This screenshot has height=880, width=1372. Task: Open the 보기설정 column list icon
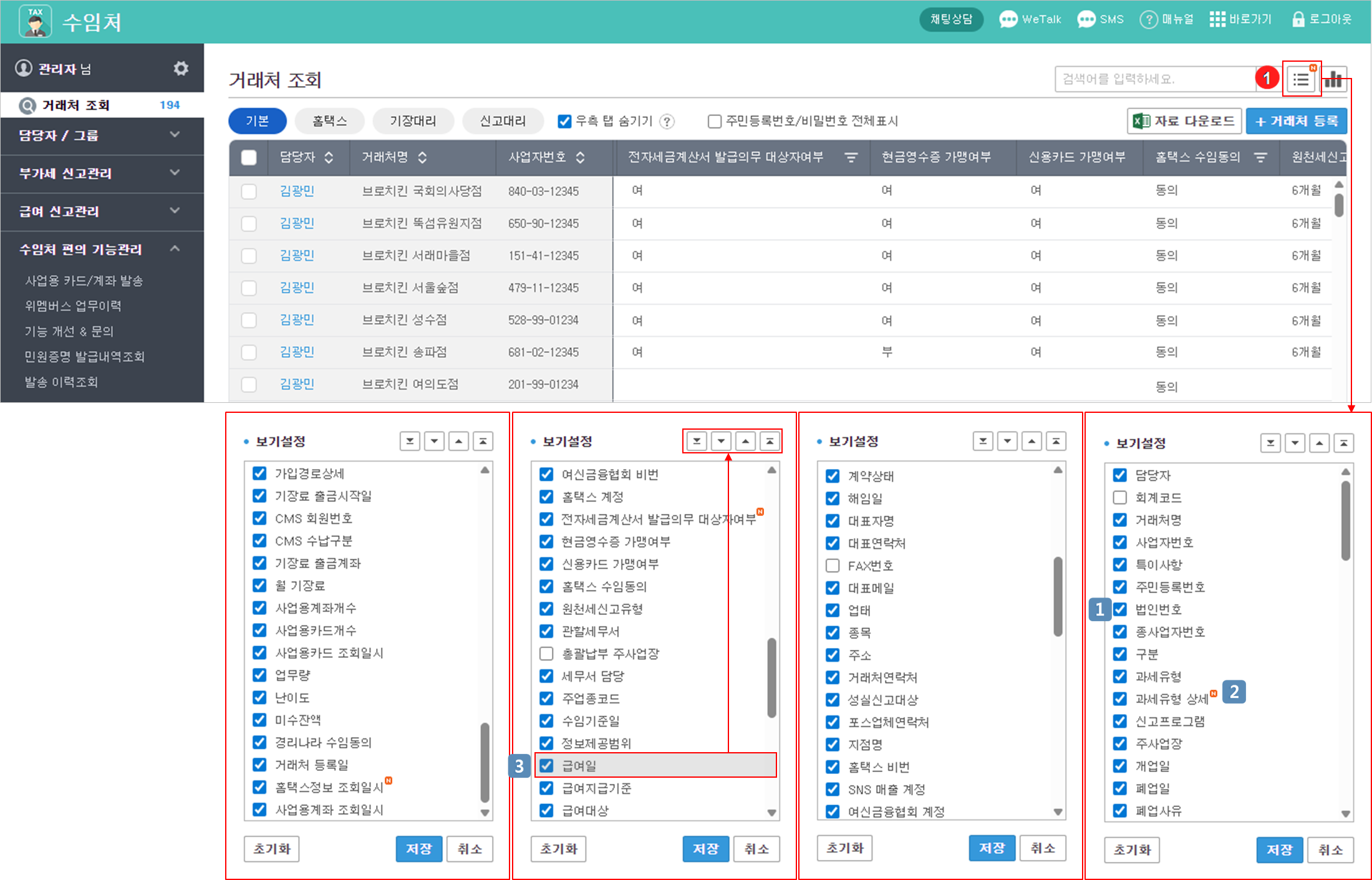tap(1301, 79)
